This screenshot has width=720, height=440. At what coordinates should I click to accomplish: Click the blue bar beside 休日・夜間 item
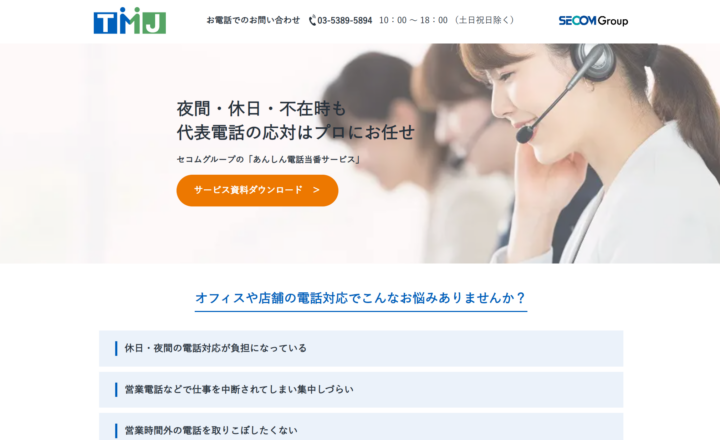point(116,348)
